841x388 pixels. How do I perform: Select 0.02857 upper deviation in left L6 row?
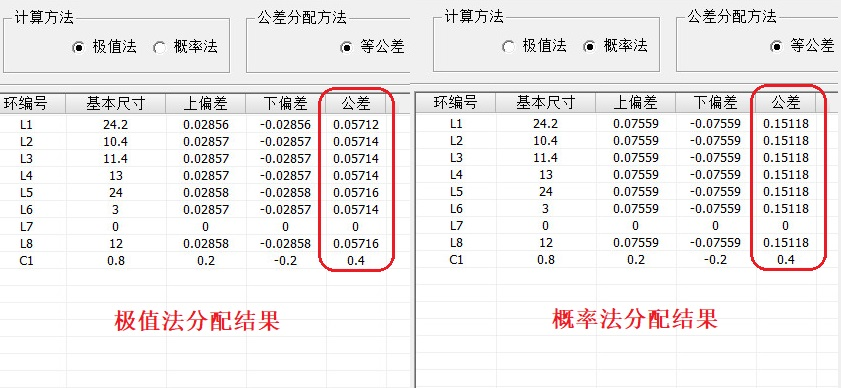click(x=205, y=210)
